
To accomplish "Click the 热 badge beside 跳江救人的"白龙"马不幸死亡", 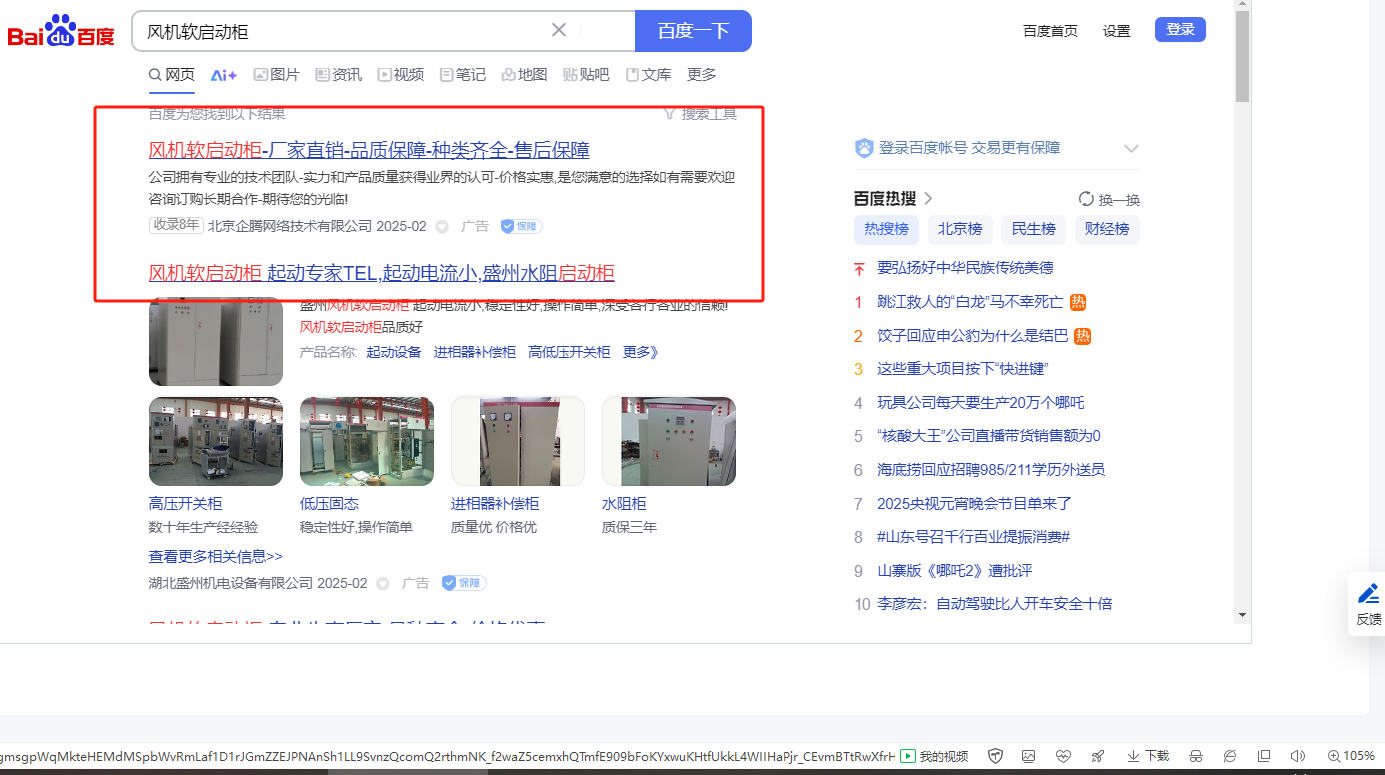I will pyautogui.click(x=1078, y=302).
